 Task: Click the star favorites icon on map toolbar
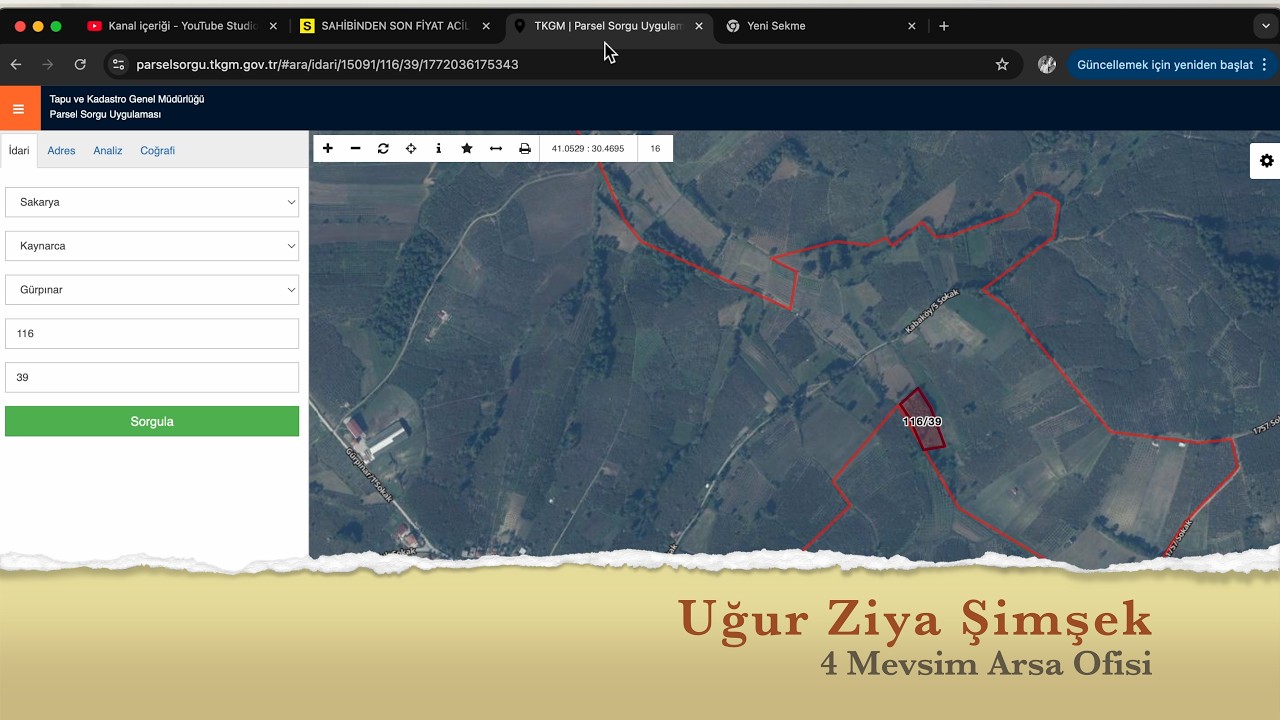click(x=466, y=148)
